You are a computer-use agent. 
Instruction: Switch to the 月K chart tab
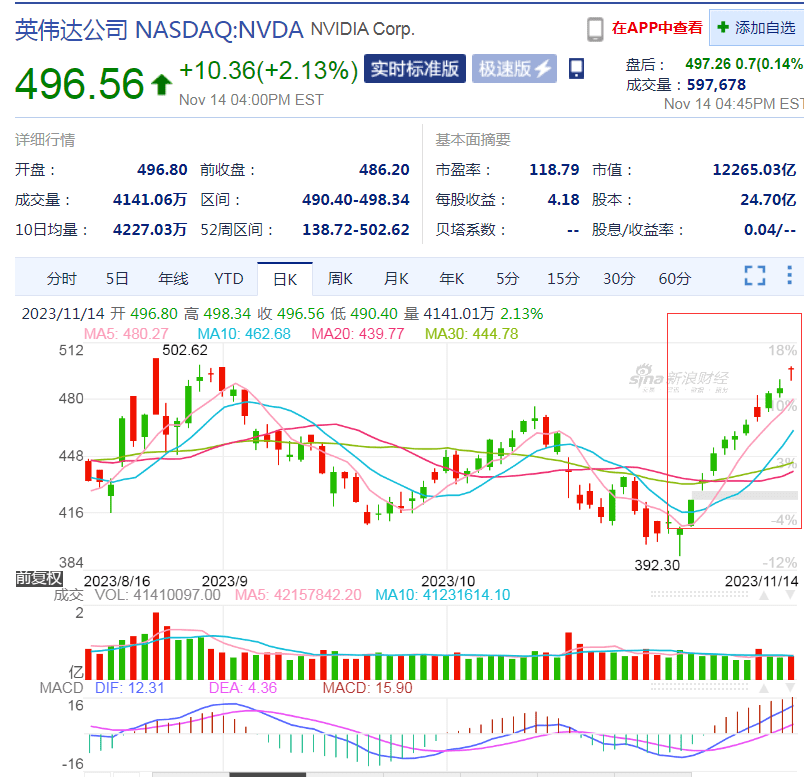tap(396, 279)
